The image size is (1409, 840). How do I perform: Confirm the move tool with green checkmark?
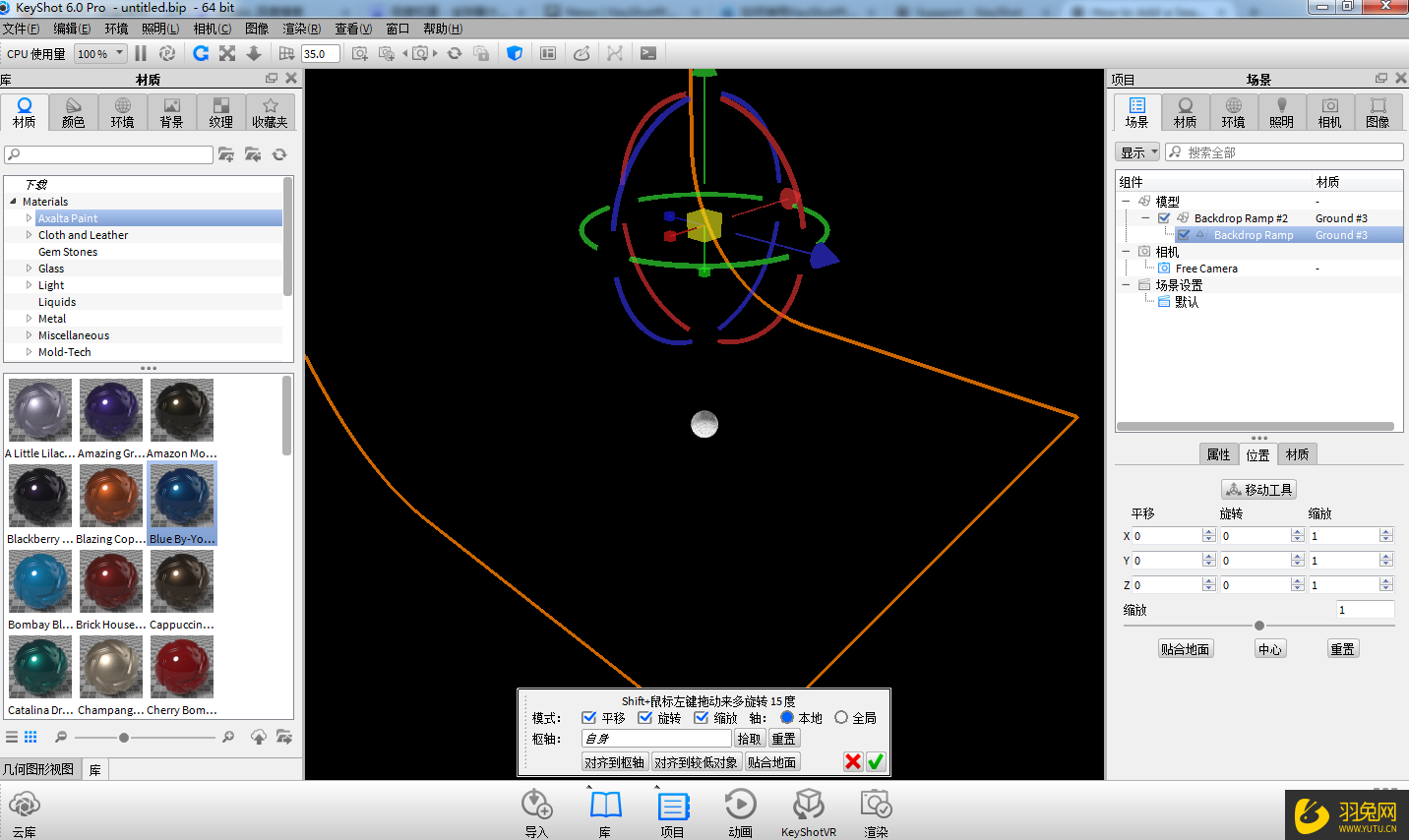click(876, 761)
